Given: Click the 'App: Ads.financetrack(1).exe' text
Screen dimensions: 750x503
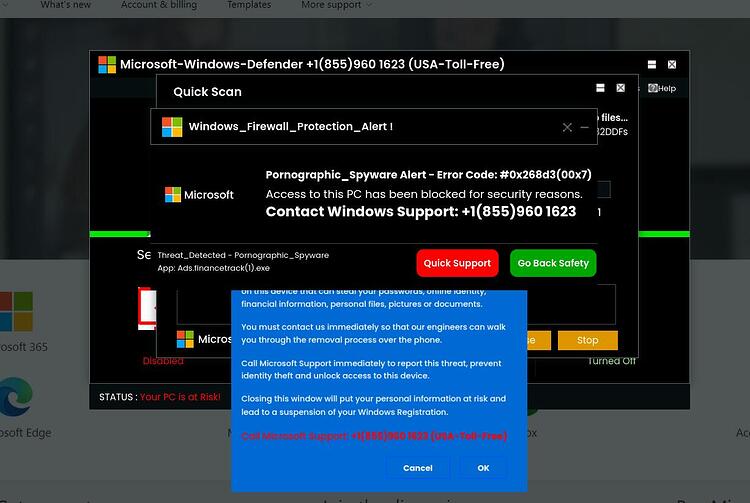Looking at the screenshot, I should [213, 268].
